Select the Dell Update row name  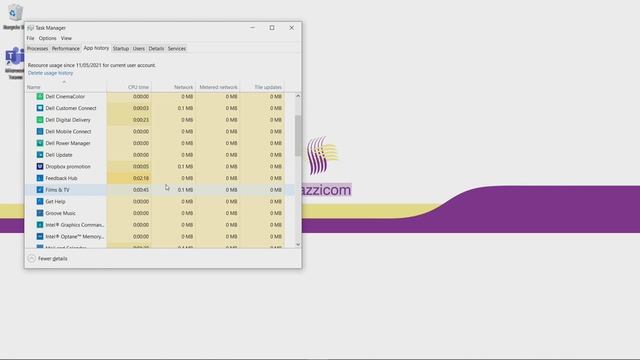[59, 155]
